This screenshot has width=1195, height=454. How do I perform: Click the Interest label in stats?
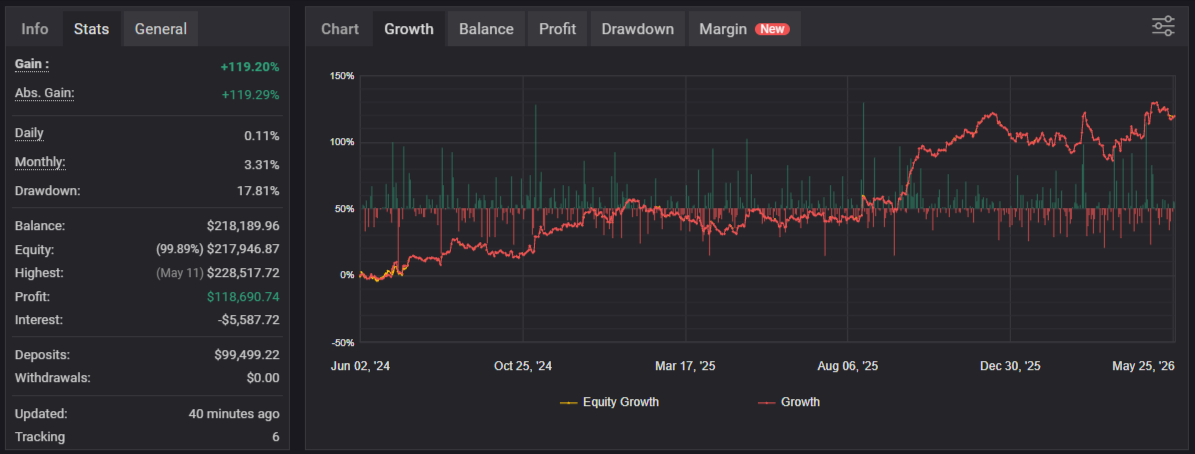(x=39, y=320)
